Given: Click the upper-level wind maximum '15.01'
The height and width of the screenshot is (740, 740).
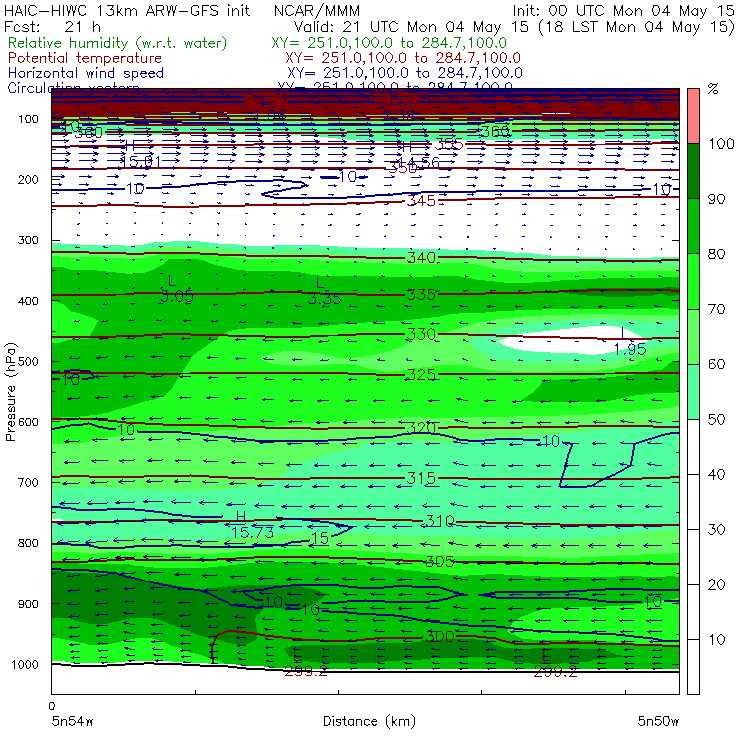Looking at the screenshot, I should coord(141,161).
